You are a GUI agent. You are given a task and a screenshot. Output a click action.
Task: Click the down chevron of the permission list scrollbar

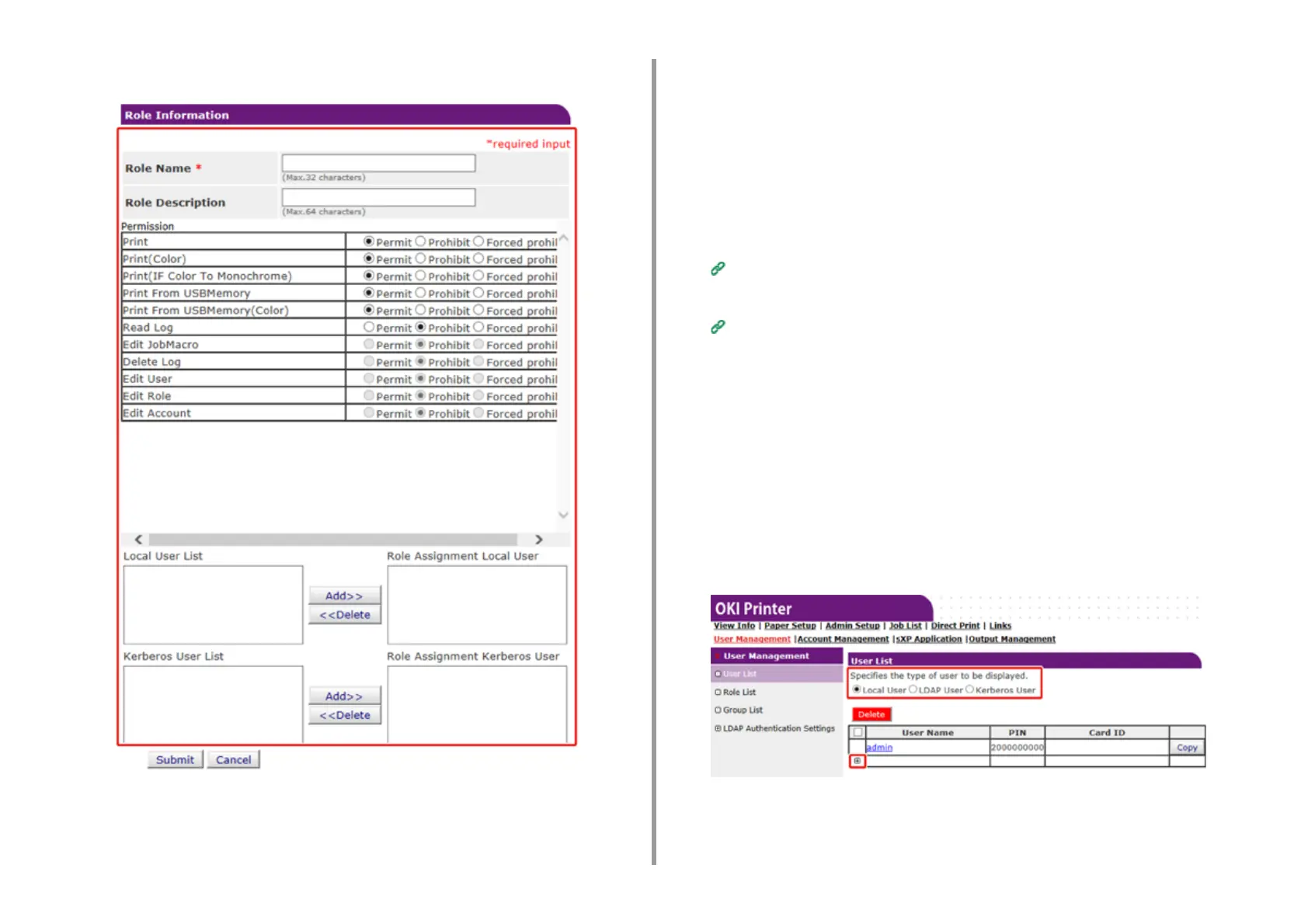(563, 515)
